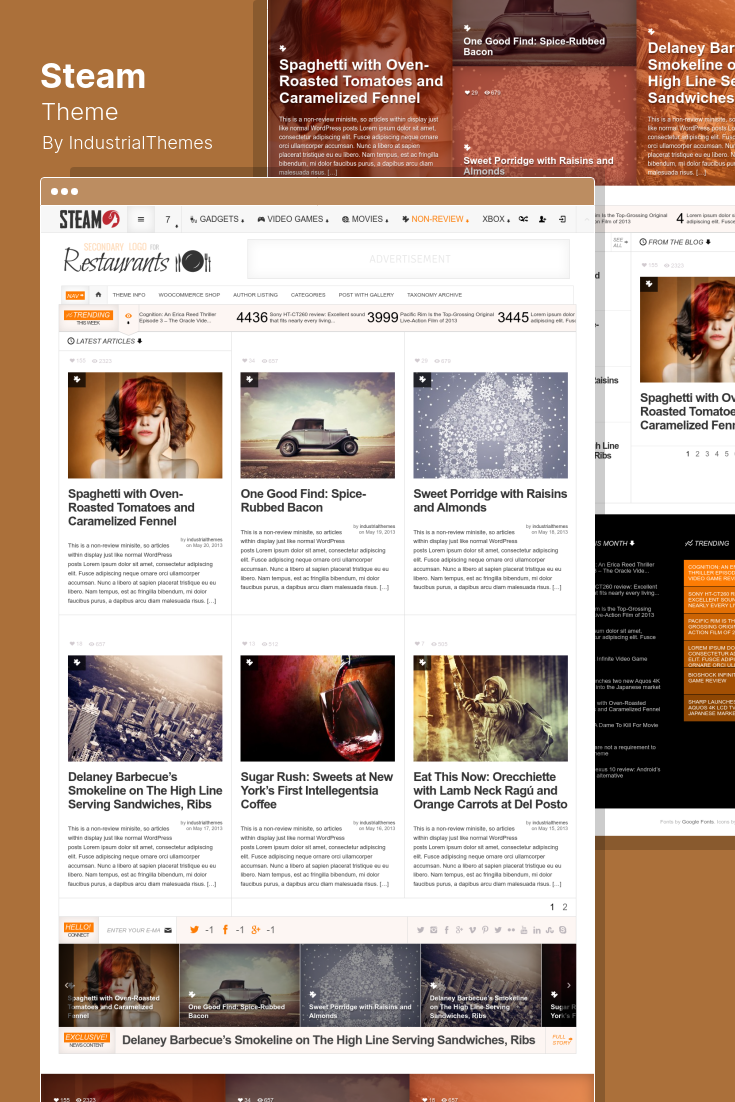Click the Enter Your E-Mail field
Screen dimensions: 735x1102
click(133, 931)
